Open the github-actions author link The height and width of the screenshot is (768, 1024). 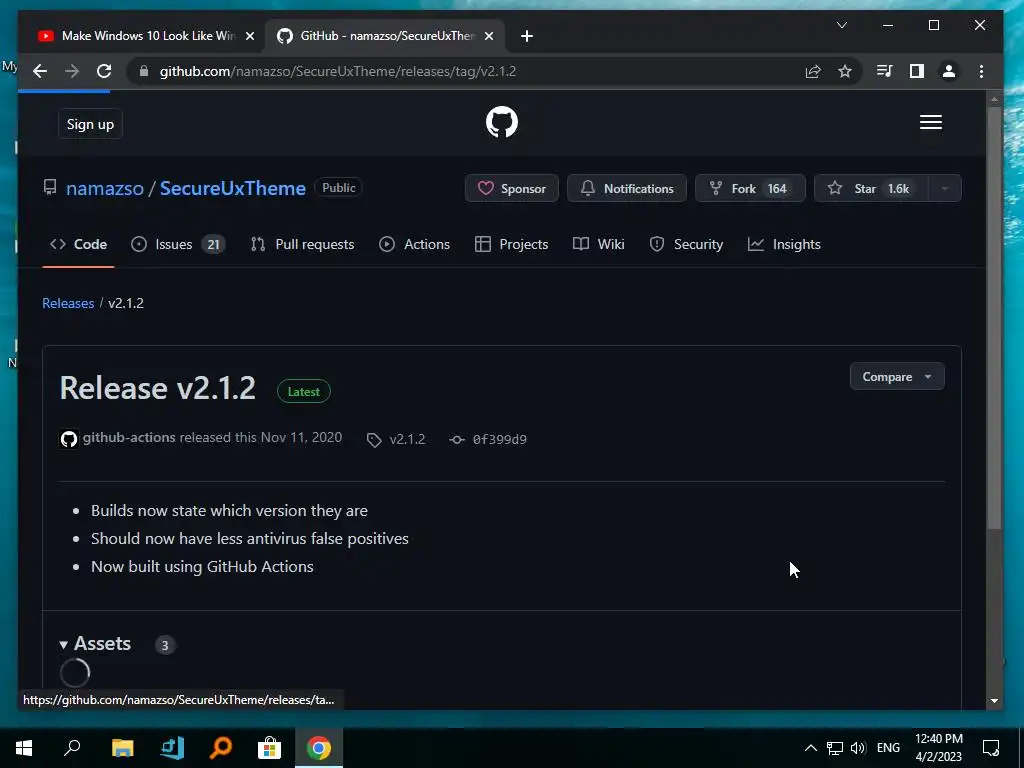(129, 438)
